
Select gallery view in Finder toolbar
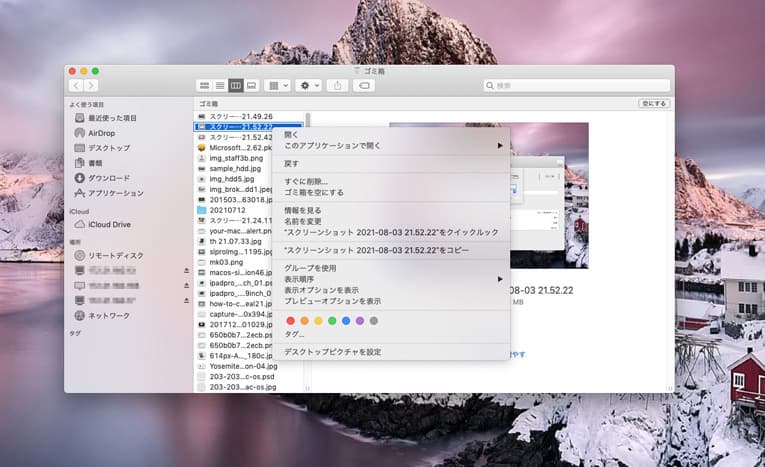coord(252,86)
